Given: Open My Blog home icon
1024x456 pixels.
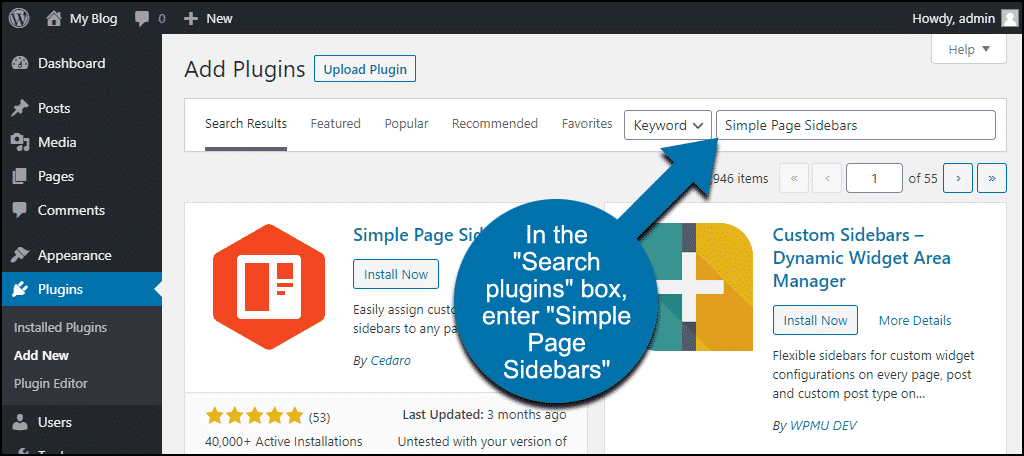Looking at the screenshot, I should [54, 18].
